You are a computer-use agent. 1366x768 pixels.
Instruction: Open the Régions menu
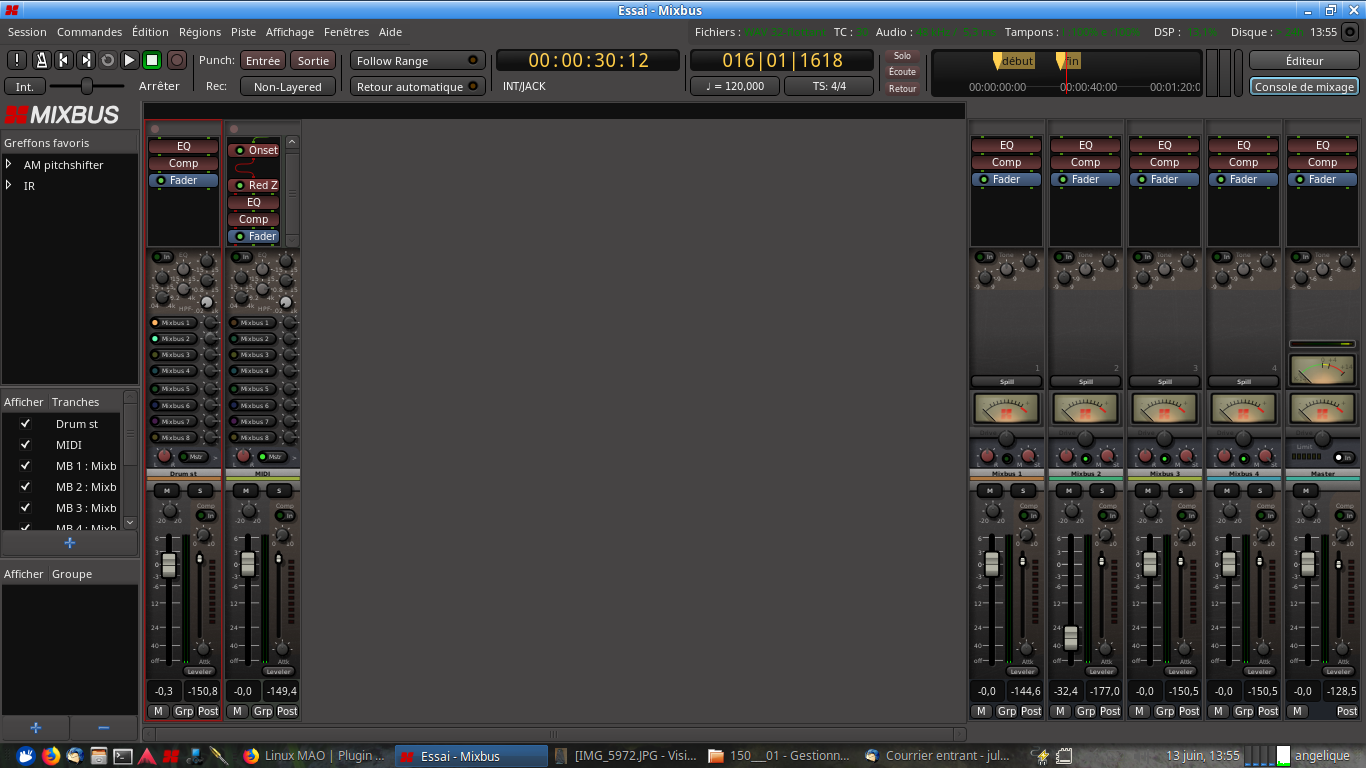coord(200,32)
